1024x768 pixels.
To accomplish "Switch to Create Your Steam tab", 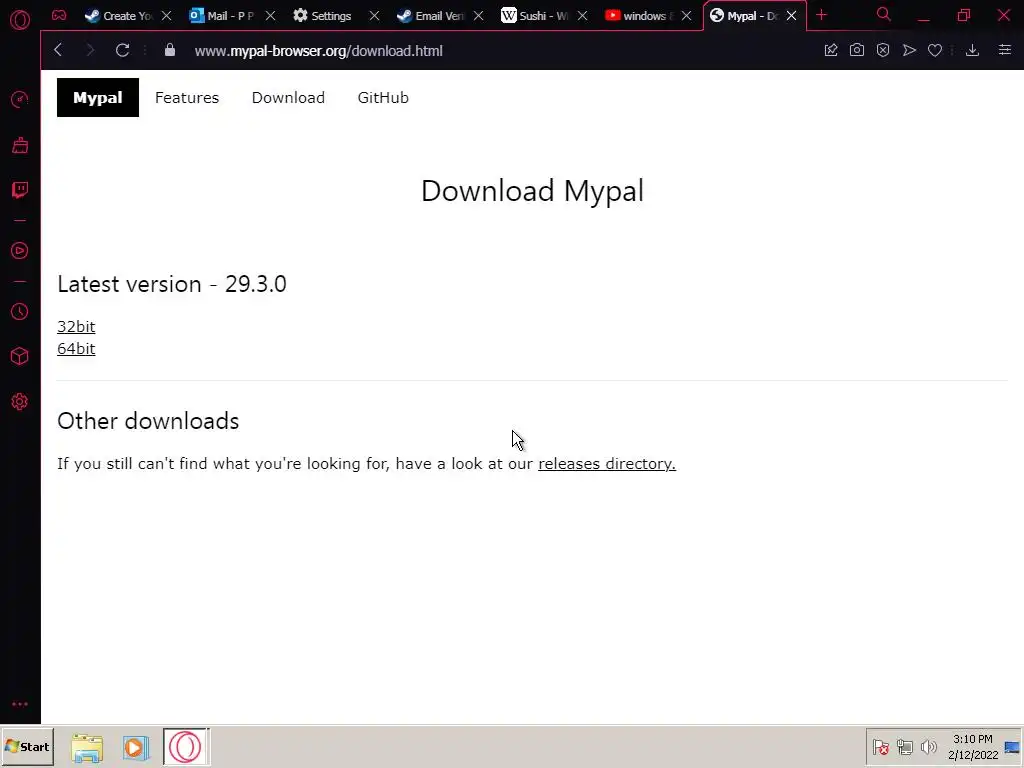I will pos(119,16).
